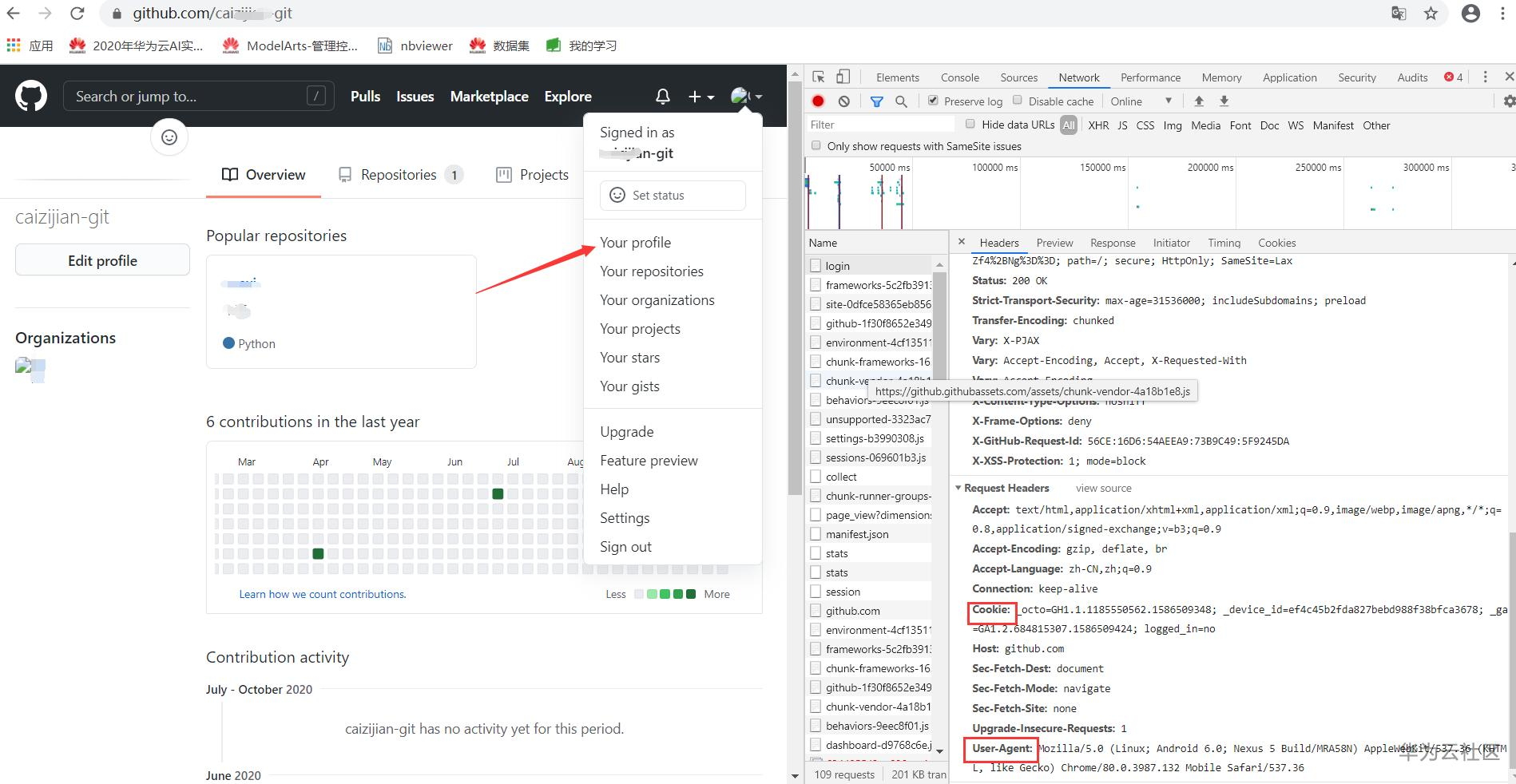Viewport: 1516px width, 784px height.
Task: Open Marketplace in GitHub header
Action: 489,97
